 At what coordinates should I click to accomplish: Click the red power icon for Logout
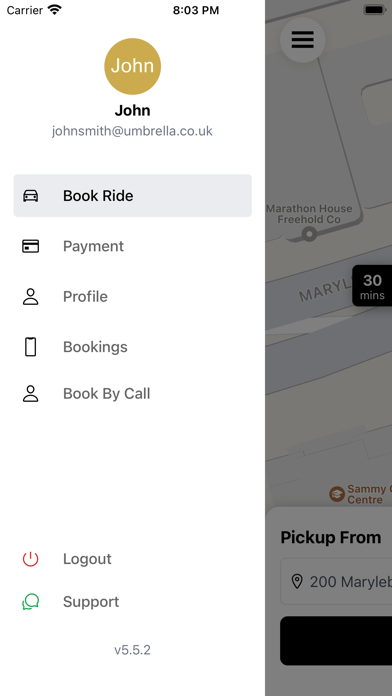31,559
